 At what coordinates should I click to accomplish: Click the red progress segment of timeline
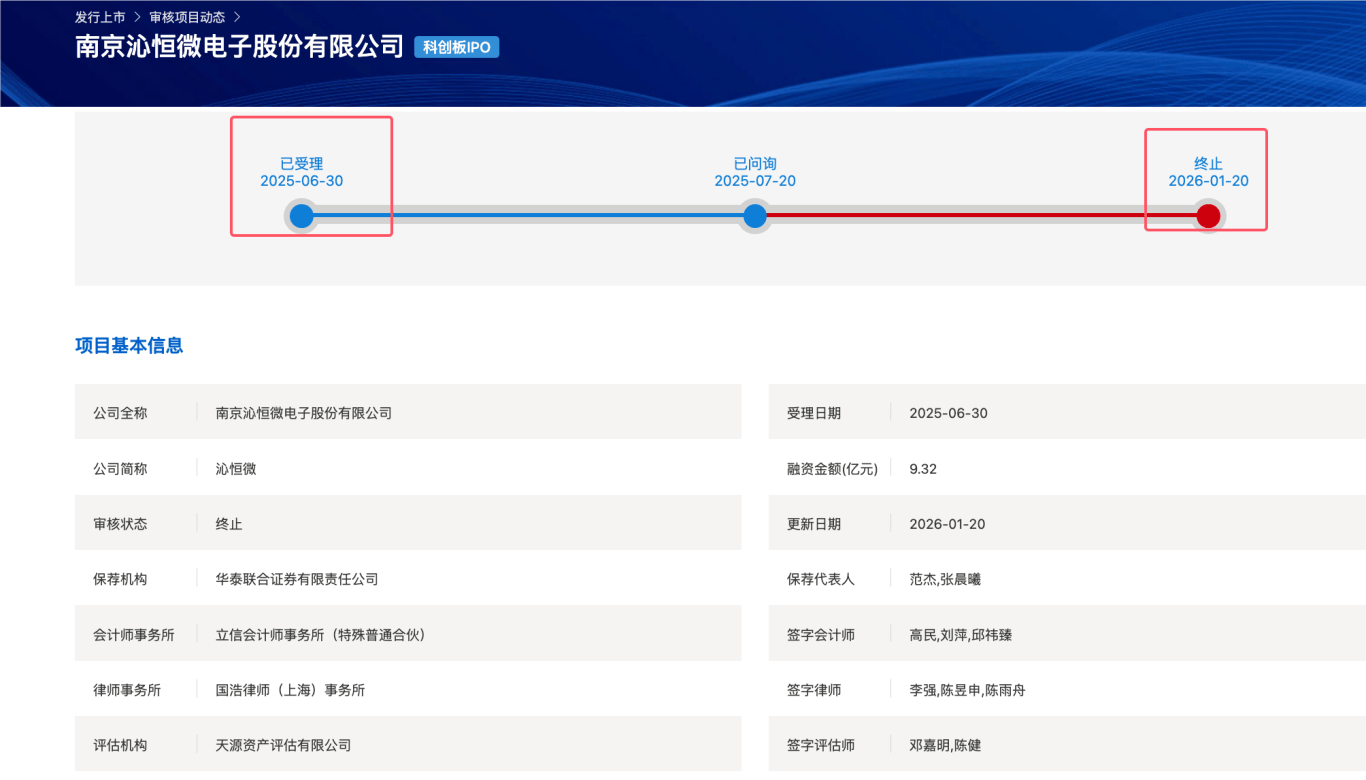(x=980, y=215)
